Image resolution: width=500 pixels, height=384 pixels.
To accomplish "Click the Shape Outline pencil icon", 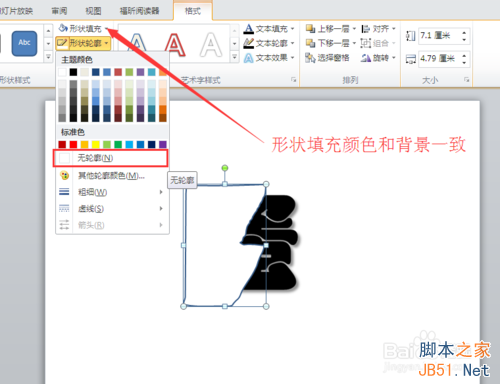I will pyautogui.click(x=62, y=43).
